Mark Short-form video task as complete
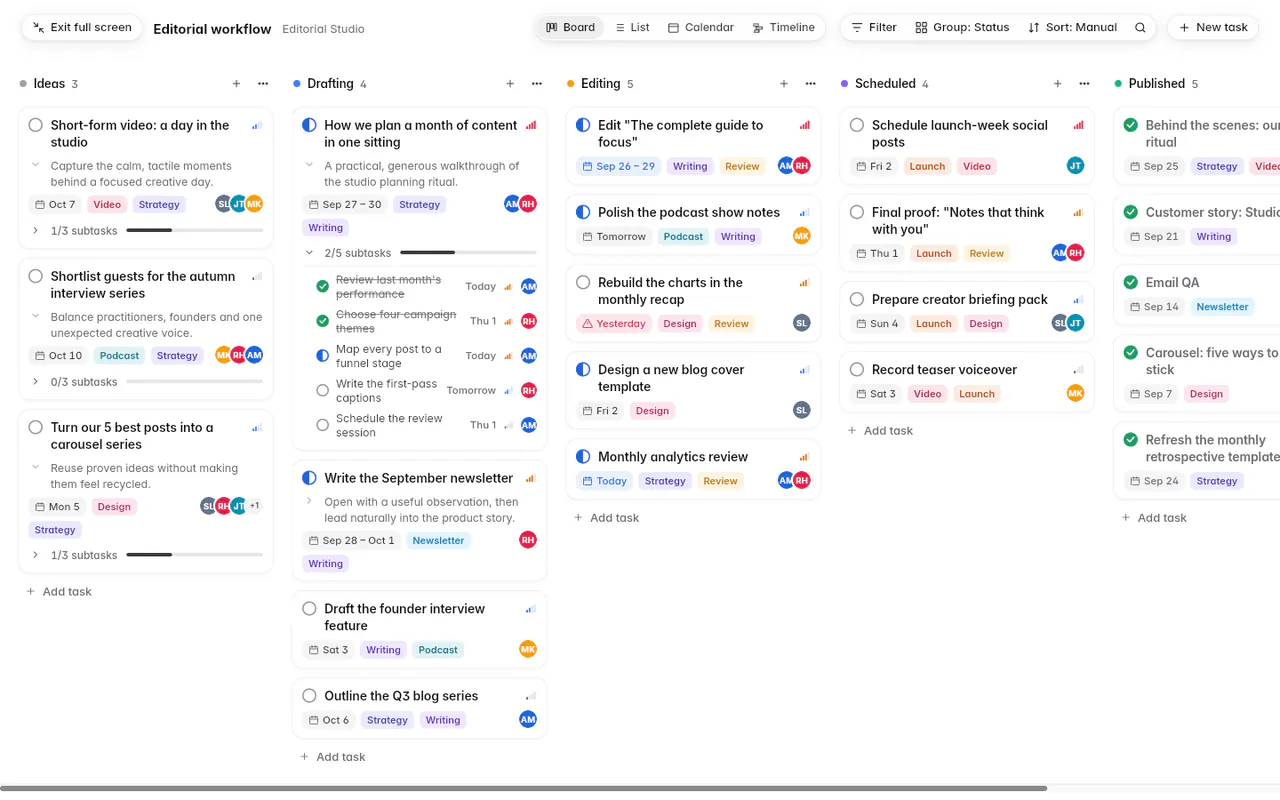The height and width of the screenshot is (800, 1280). tap(36, 125)
